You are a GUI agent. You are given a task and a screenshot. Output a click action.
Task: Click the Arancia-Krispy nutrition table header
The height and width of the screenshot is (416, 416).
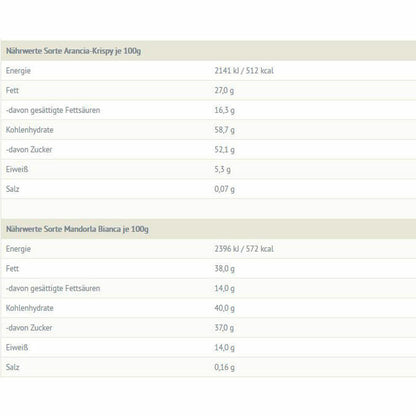click(x=73, y=51)
